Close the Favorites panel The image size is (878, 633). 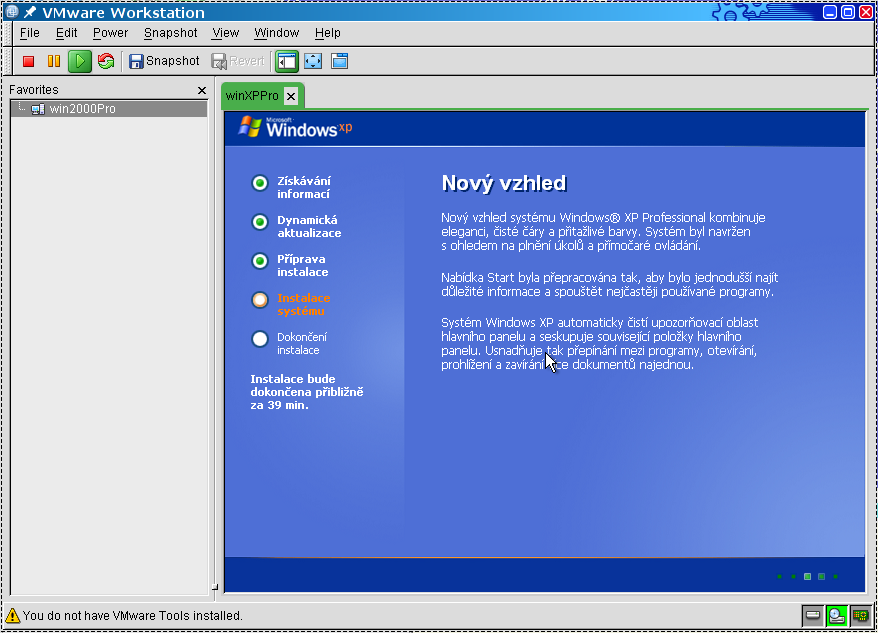pyautogui.click(x=202, y=90)
